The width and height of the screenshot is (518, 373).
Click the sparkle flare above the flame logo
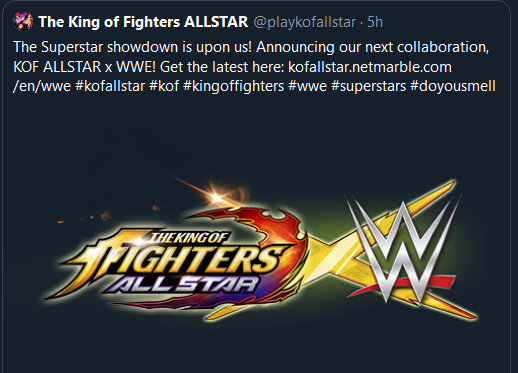click(x=216, y=197)
